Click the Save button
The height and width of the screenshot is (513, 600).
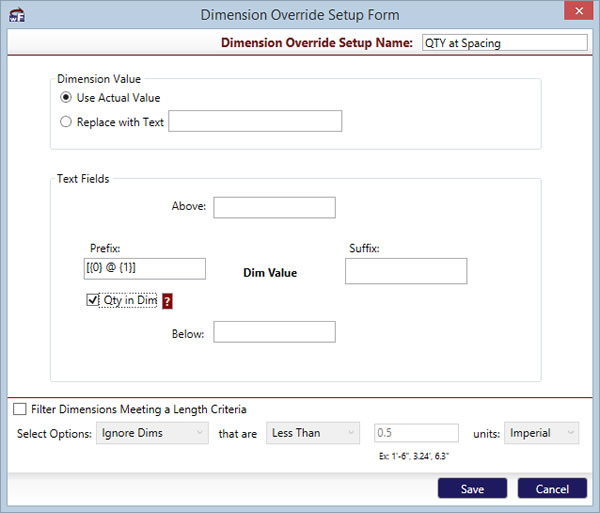(473, 489)
